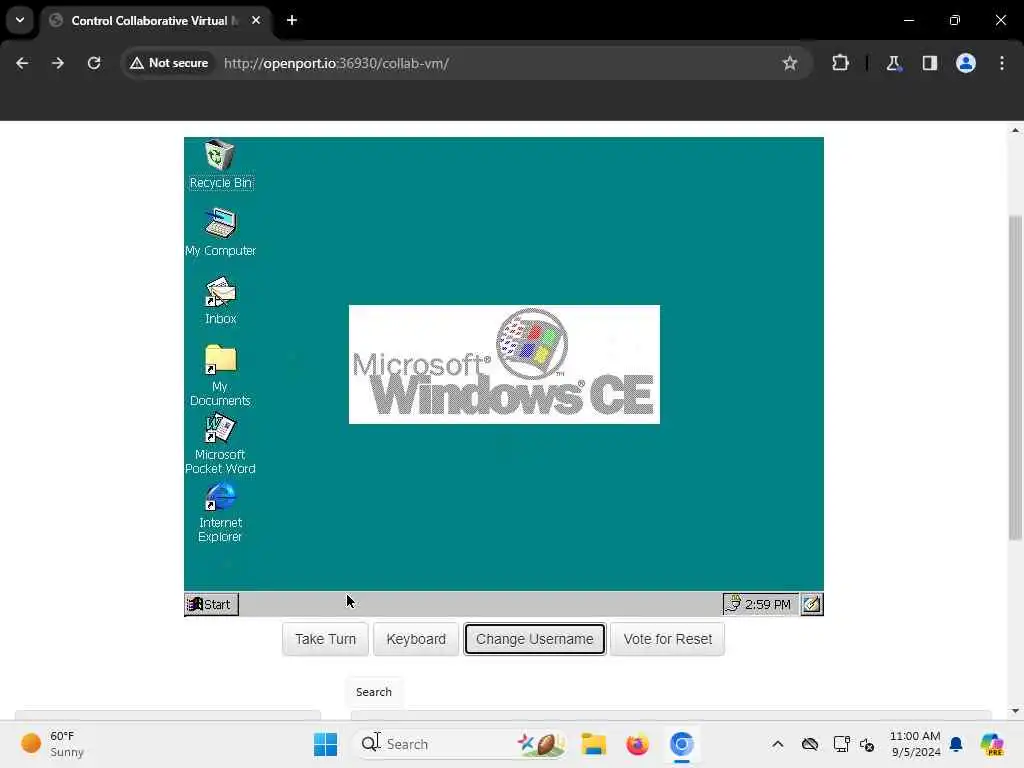Viewport: 1024px width, 768px height.
Task: Click Vote for Reset button
Action: coord(667,639)
